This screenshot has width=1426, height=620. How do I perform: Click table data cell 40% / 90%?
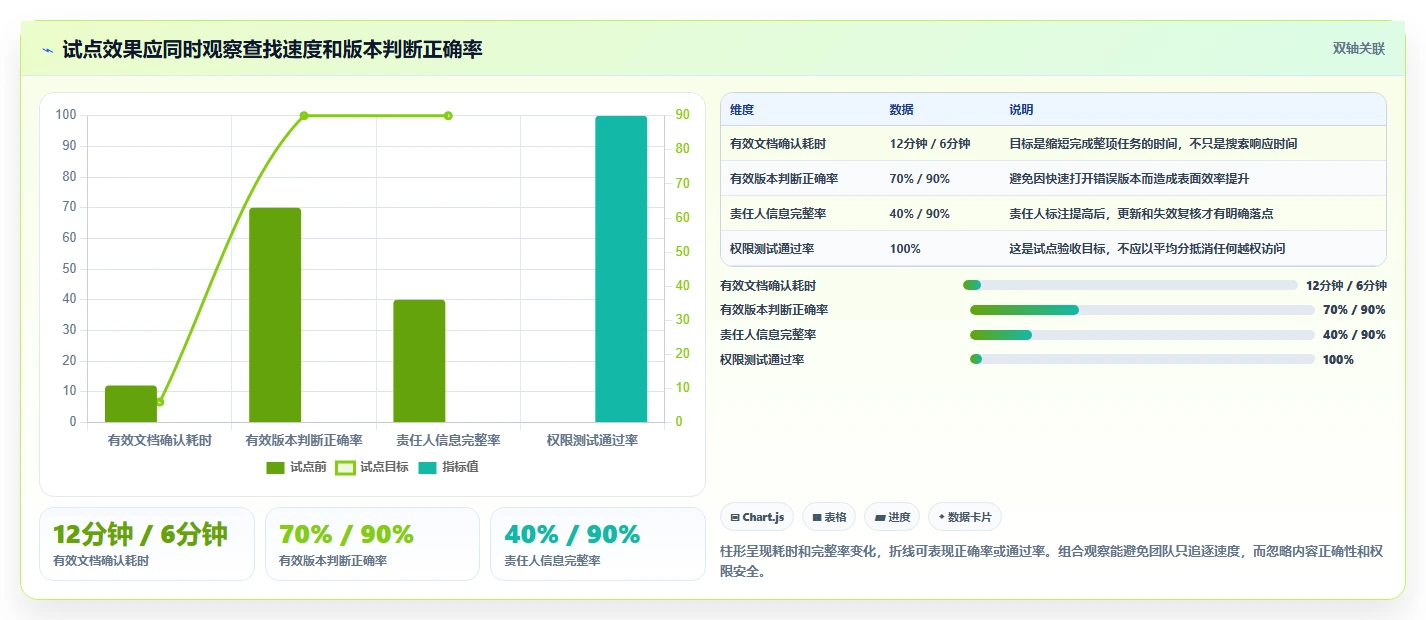click(919, 214)
